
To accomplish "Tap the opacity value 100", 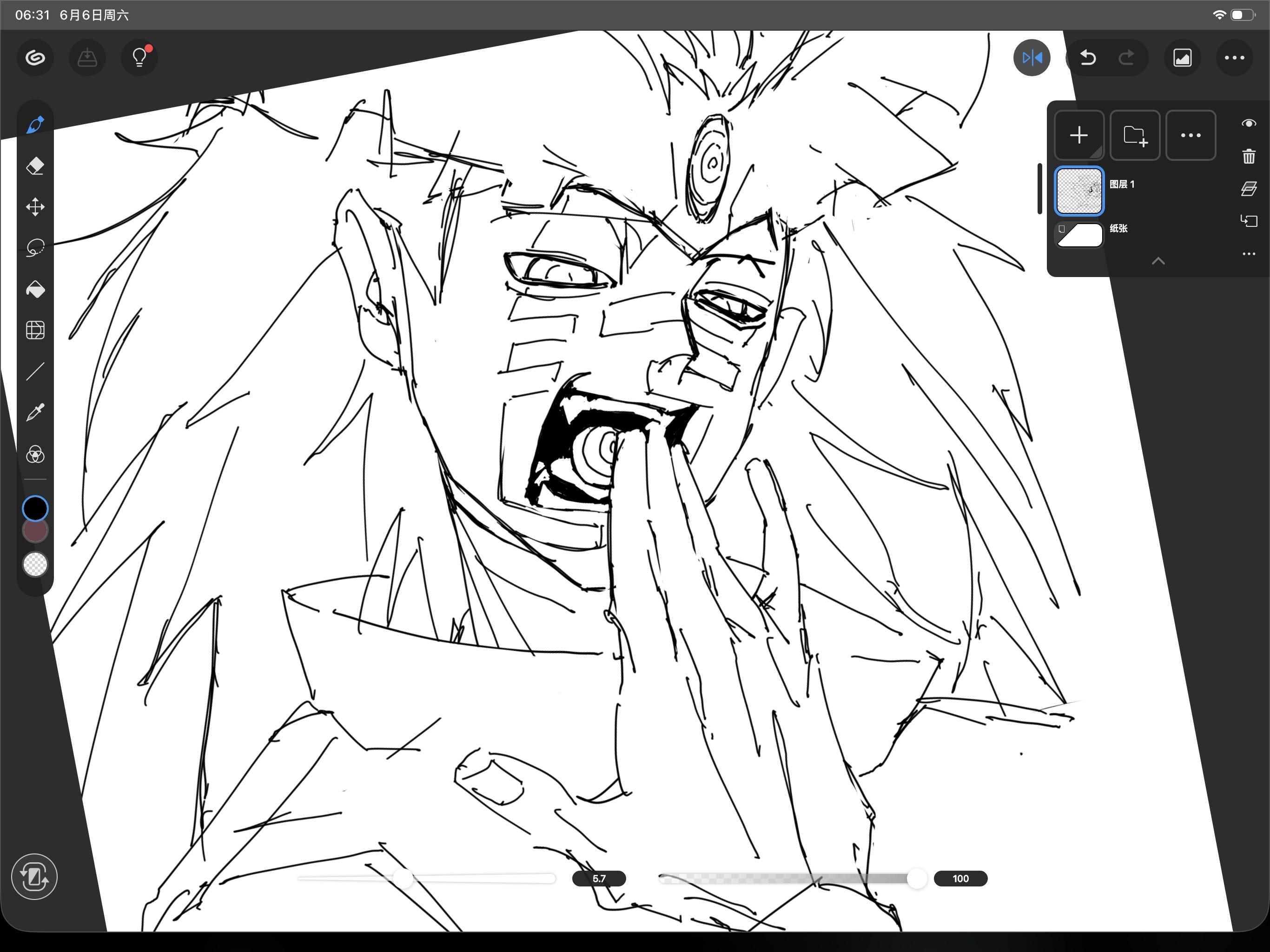I will tap(960, 879).
